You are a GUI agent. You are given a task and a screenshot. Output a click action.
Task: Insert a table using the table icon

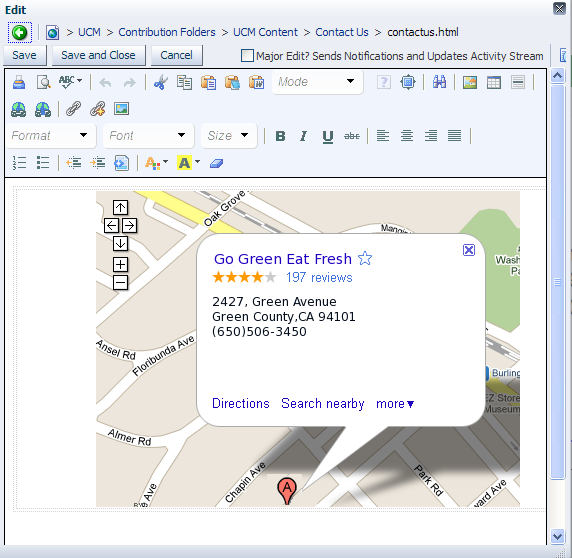(494, 82)
